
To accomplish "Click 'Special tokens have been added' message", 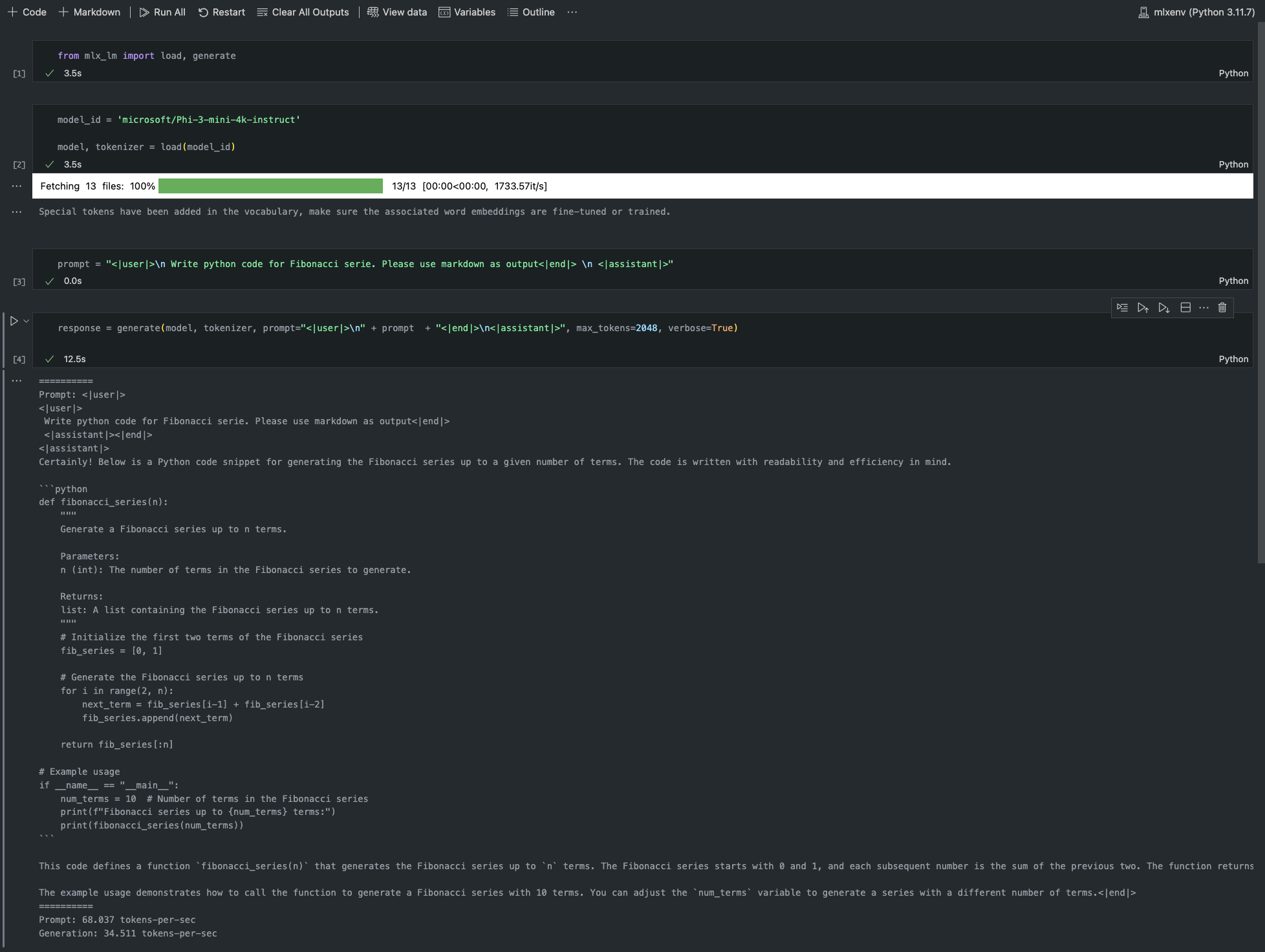I will [x=354, y=211].
